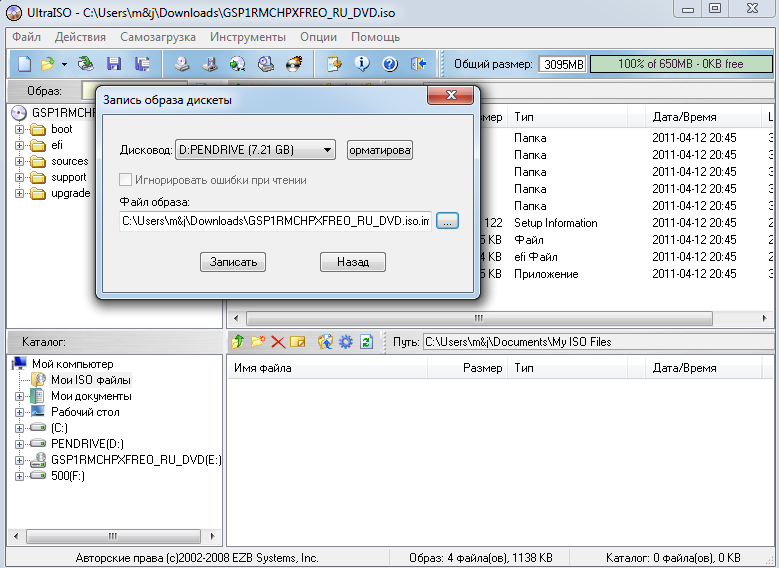779x568 pixels.
Task: Go up one folder in Catalog toolbar
Action: click(x=237, y=342)
